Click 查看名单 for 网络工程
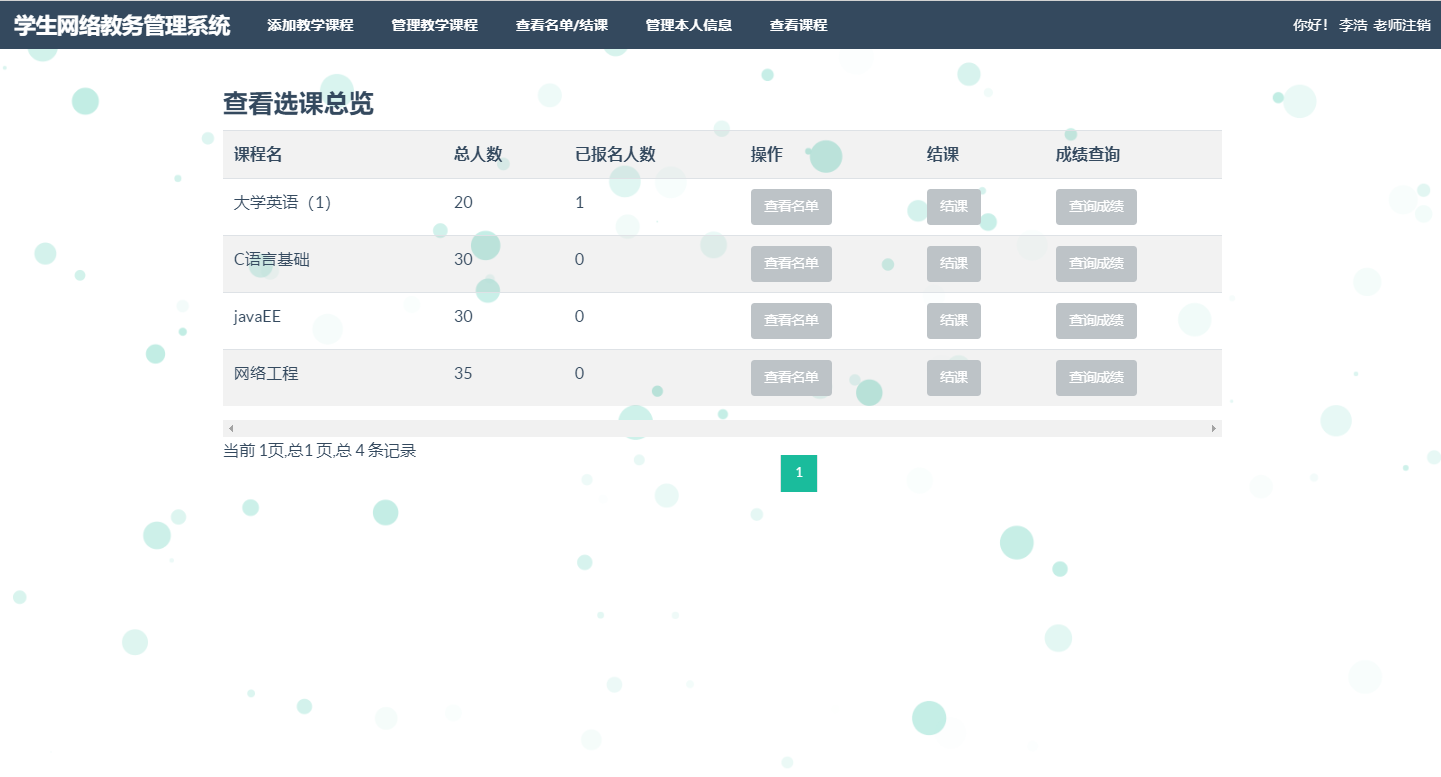Screen dimensions: 1441x777 click(x=791, y=377)
